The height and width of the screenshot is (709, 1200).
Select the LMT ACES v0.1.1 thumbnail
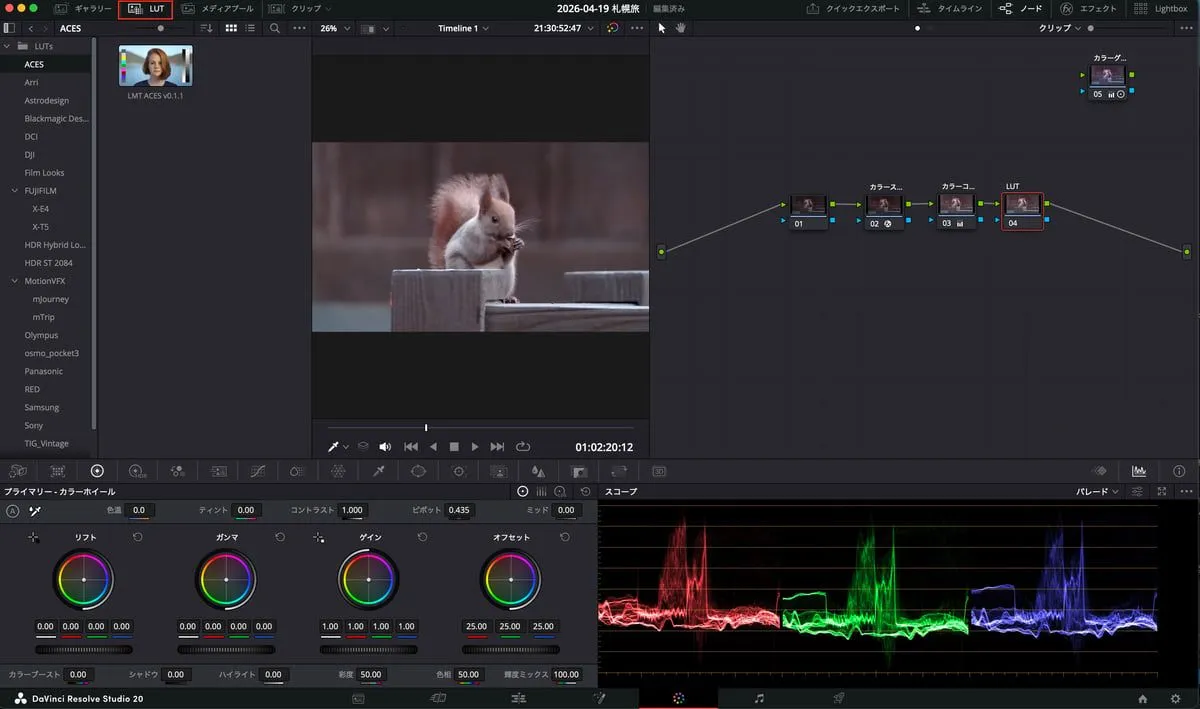(155, 66)
